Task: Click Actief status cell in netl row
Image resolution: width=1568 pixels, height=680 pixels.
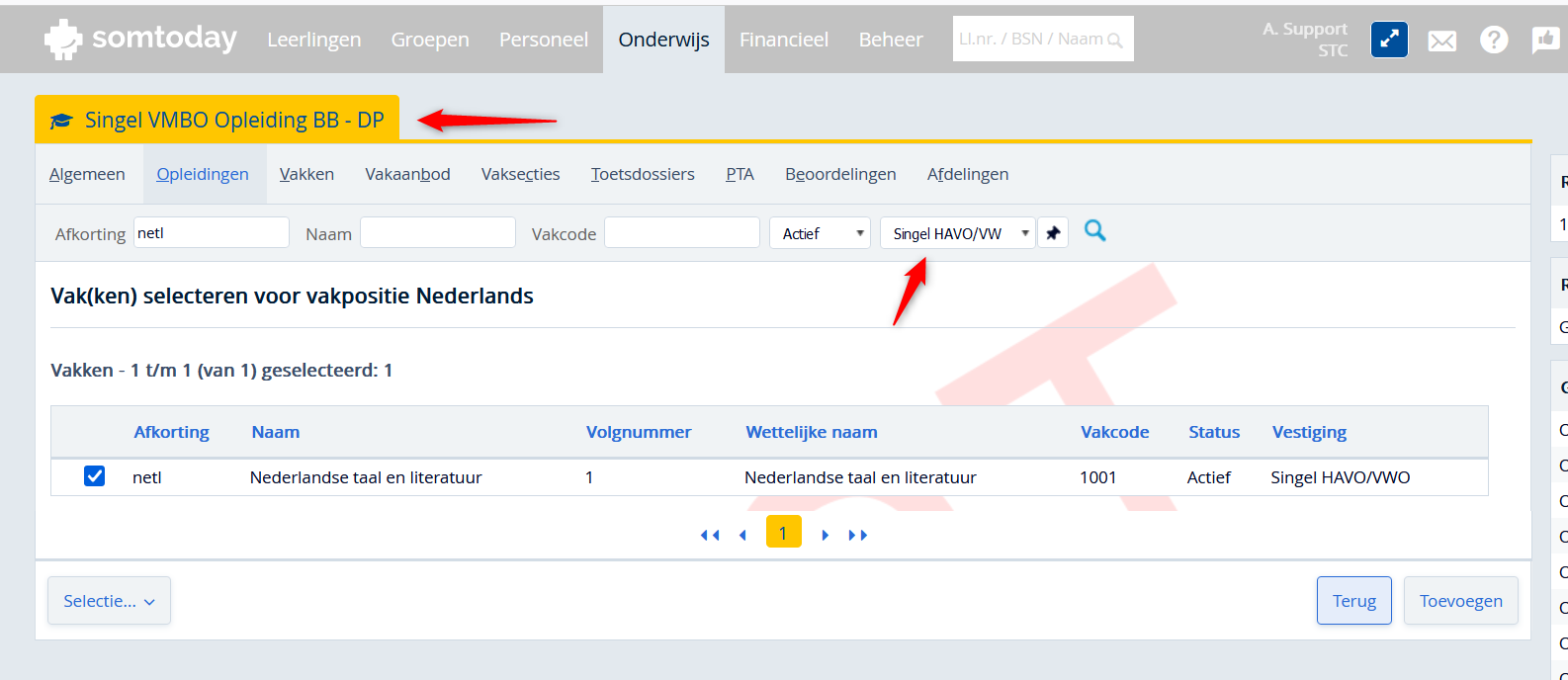Action: [x=1208, y=477]
